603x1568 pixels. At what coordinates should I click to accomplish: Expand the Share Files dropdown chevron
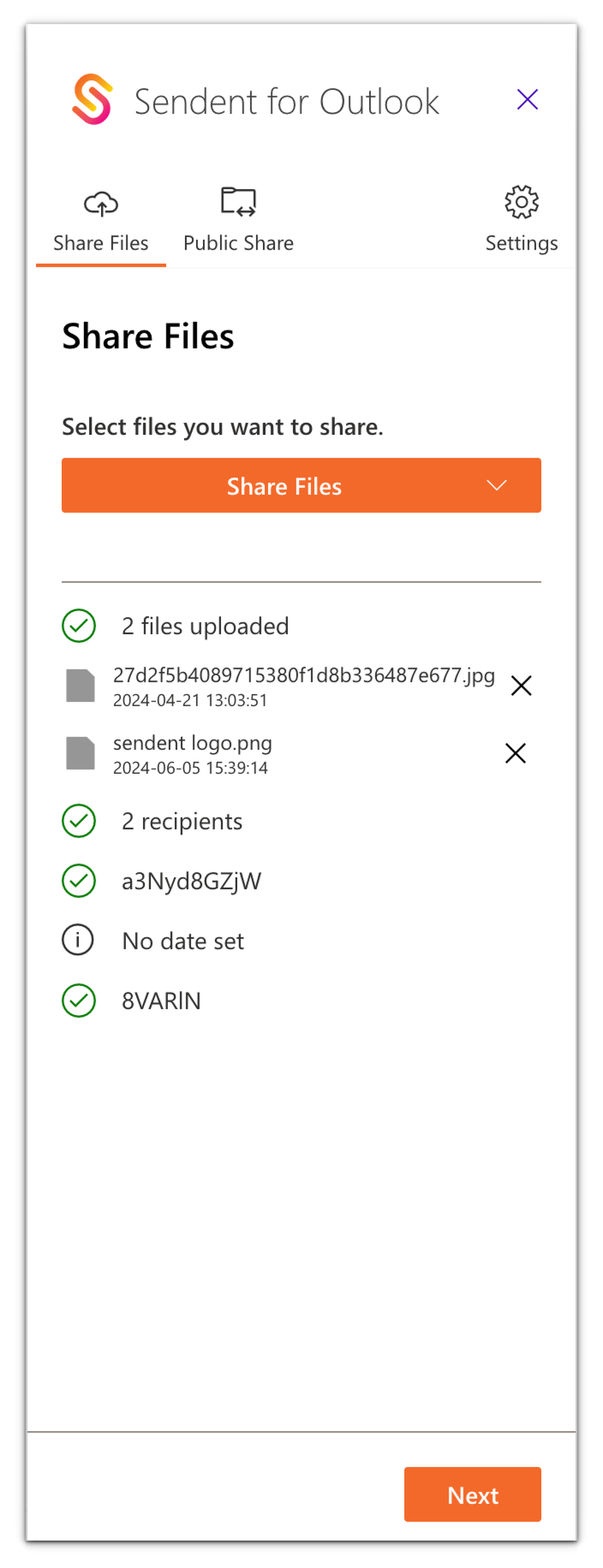(497, 485)
